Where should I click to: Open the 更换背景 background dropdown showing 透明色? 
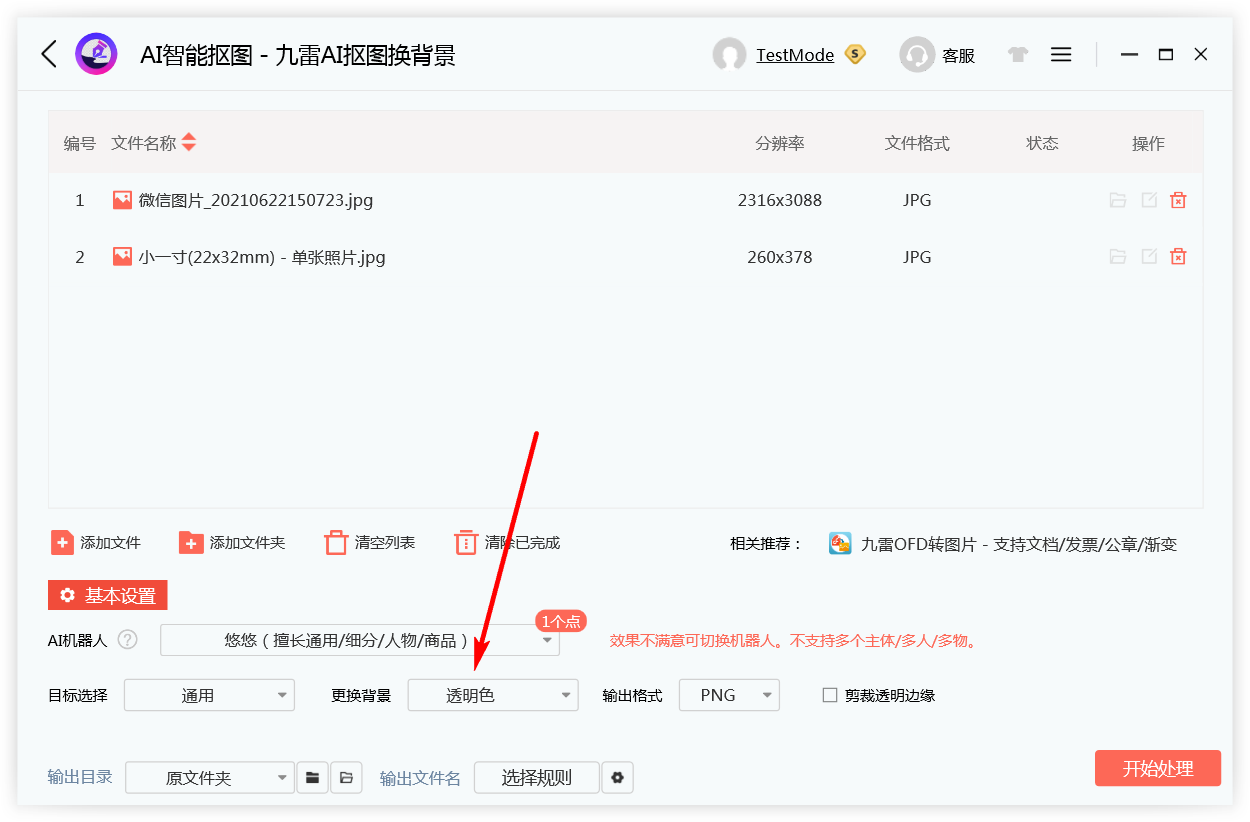click(x=492, y=694)
